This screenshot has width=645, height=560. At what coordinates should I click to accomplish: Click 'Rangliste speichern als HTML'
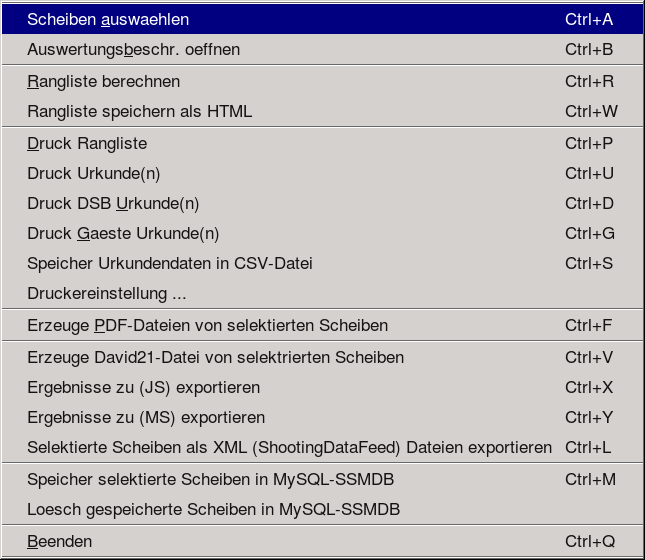(x=139, y=111)
